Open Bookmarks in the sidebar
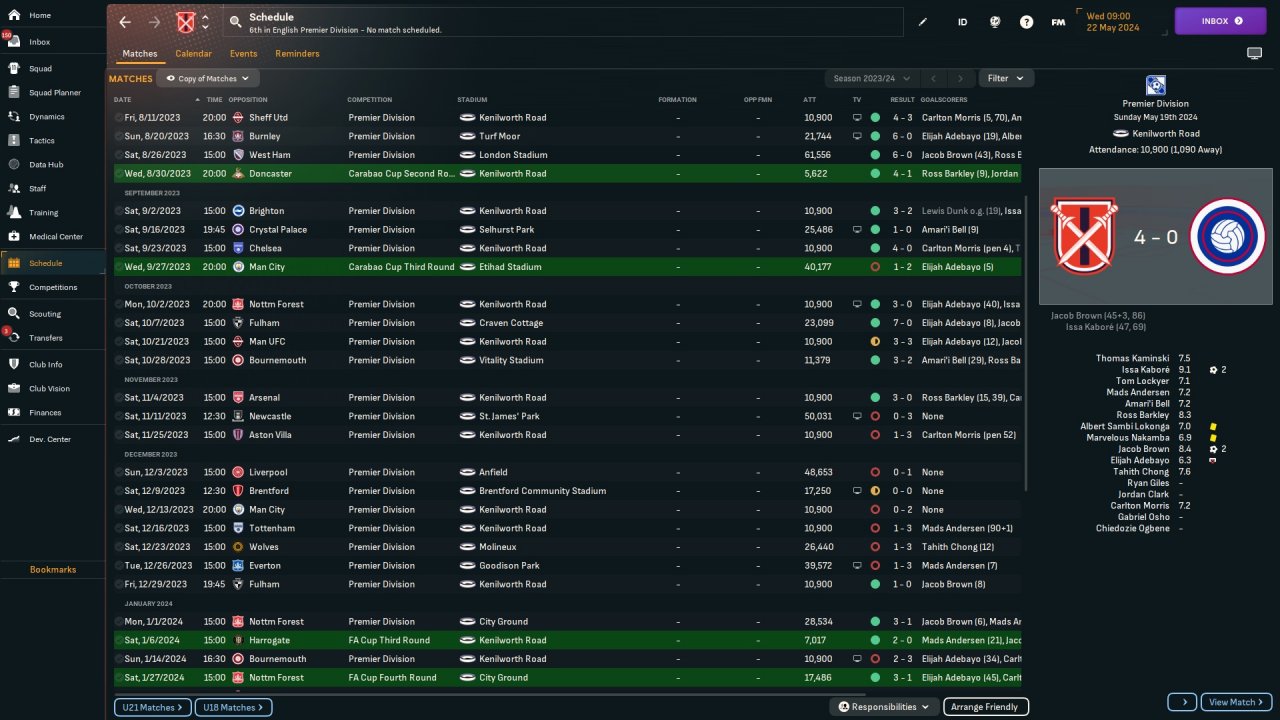1280x720 pixels. click(52, 569)
